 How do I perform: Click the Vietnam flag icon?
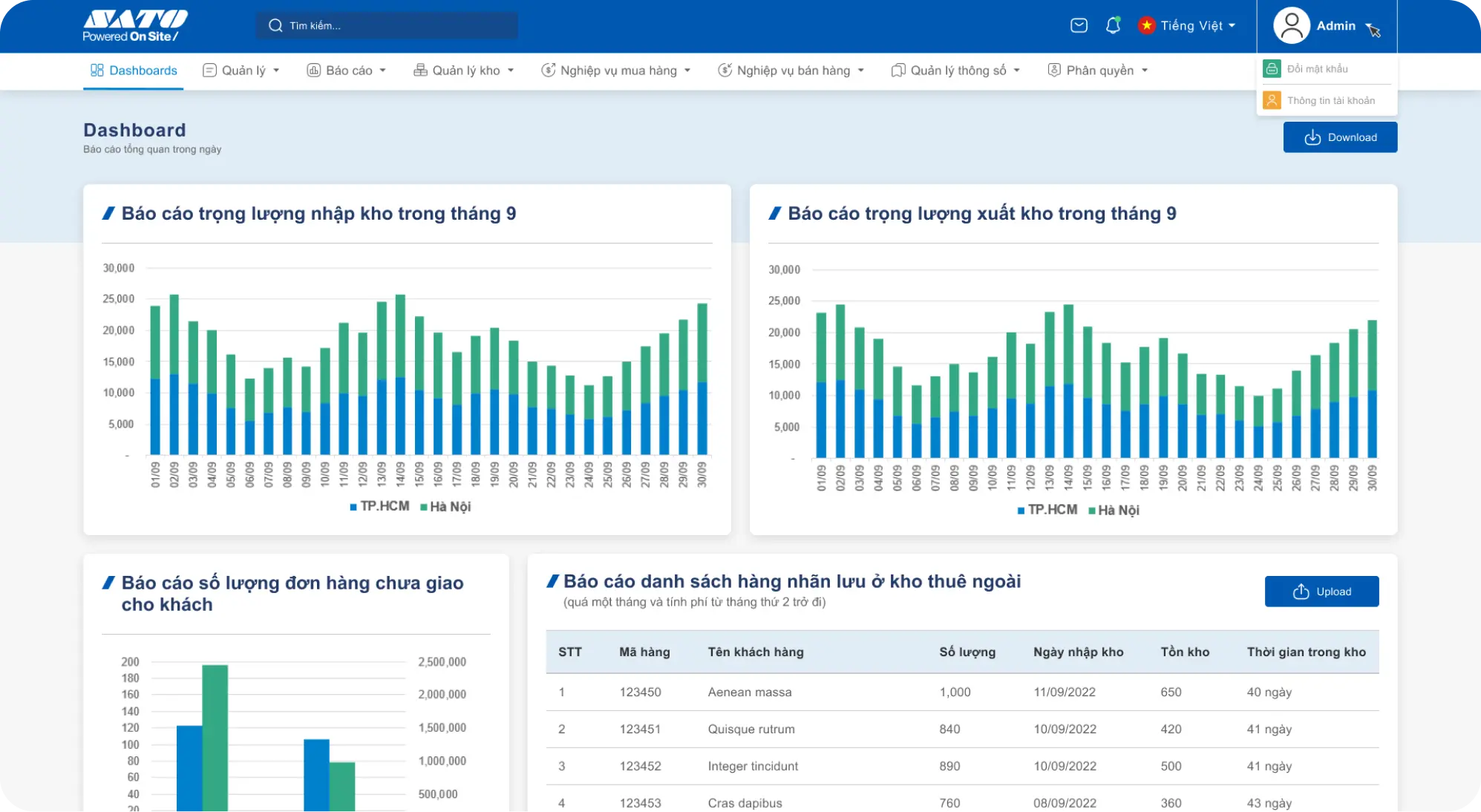pos(1147,25)
